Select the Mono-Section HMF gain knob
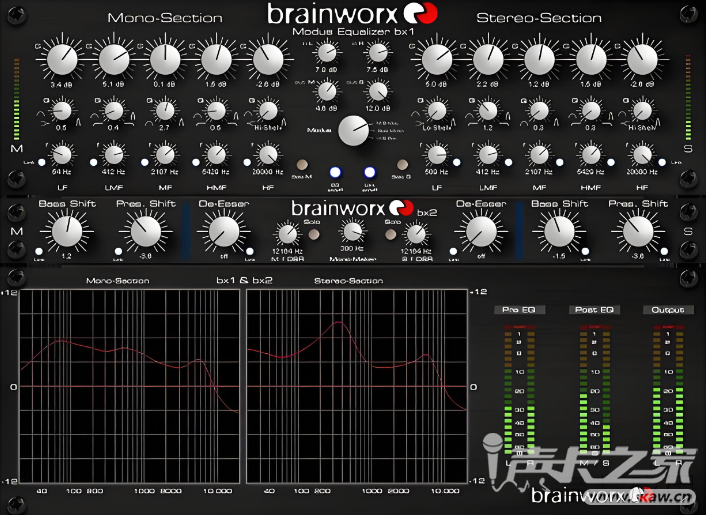The width and height of the screenshot is (706, 515). pos(217,59)
